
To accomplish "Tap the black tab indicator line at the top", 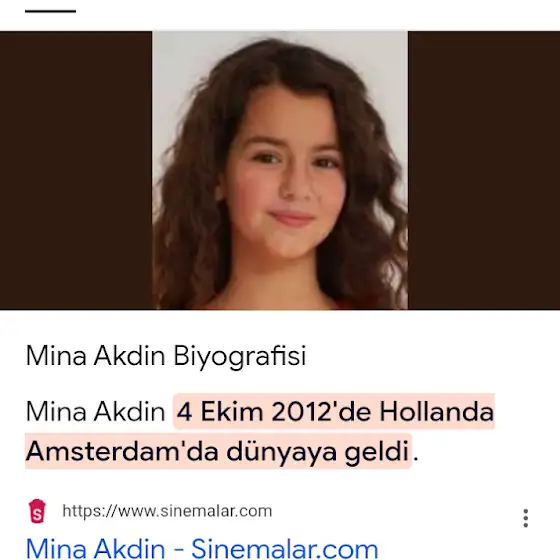I will click(x=50, y=11).
